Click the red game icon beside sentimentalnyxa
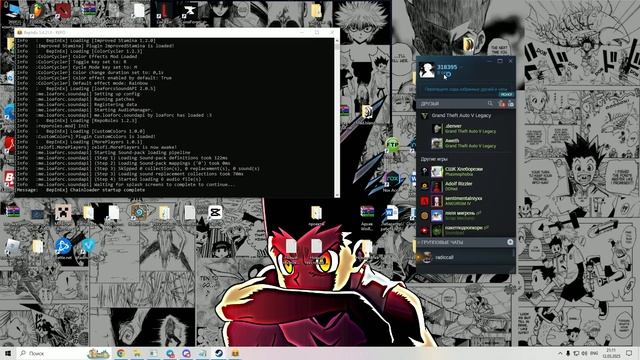The height and width of the screenshot is (360, 640). click(x=424, y=201)
